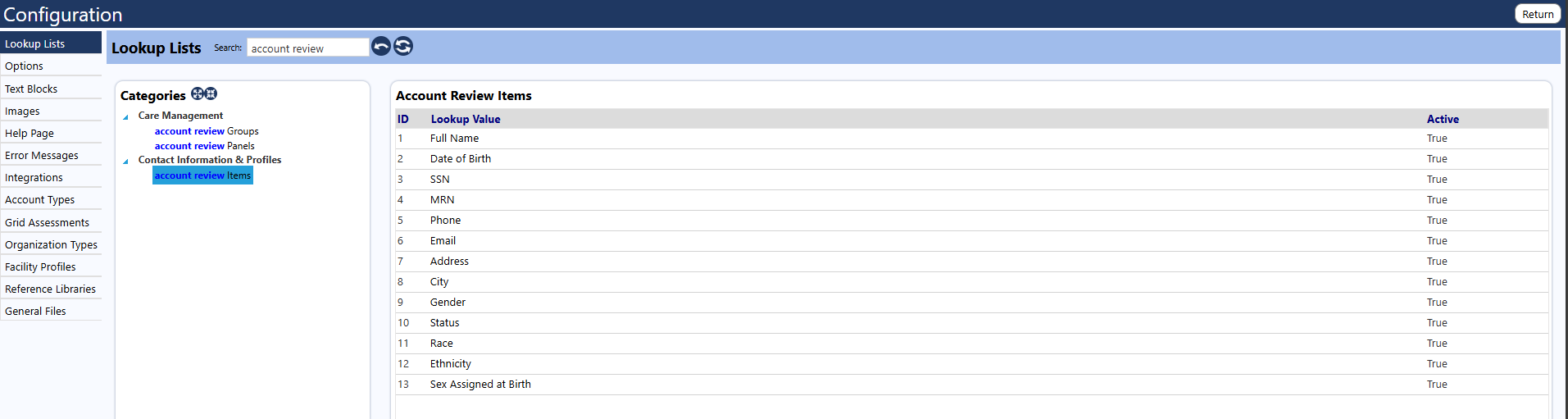Collapse Contact Information & Profiles node
This screenshot has width=1568, height=419.
(x=125, y=162)
